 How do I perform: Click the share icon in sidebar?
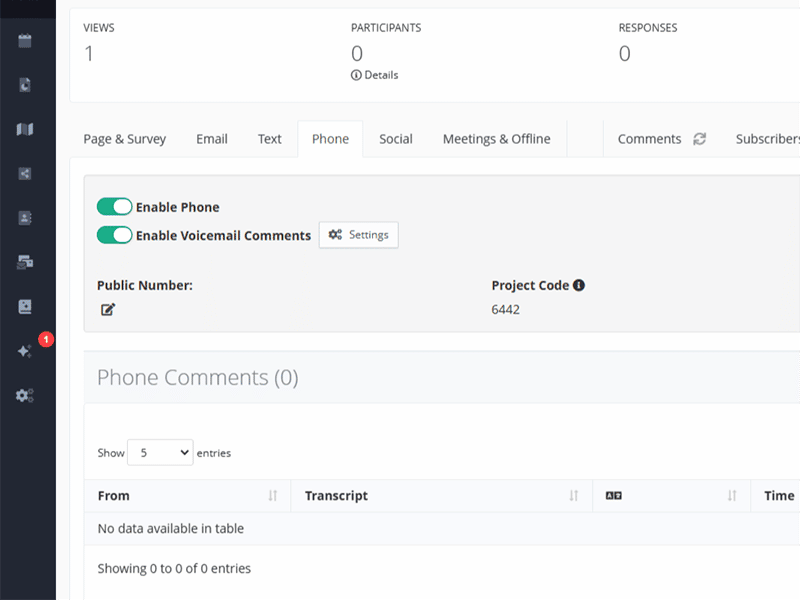[x=25, y=173]
